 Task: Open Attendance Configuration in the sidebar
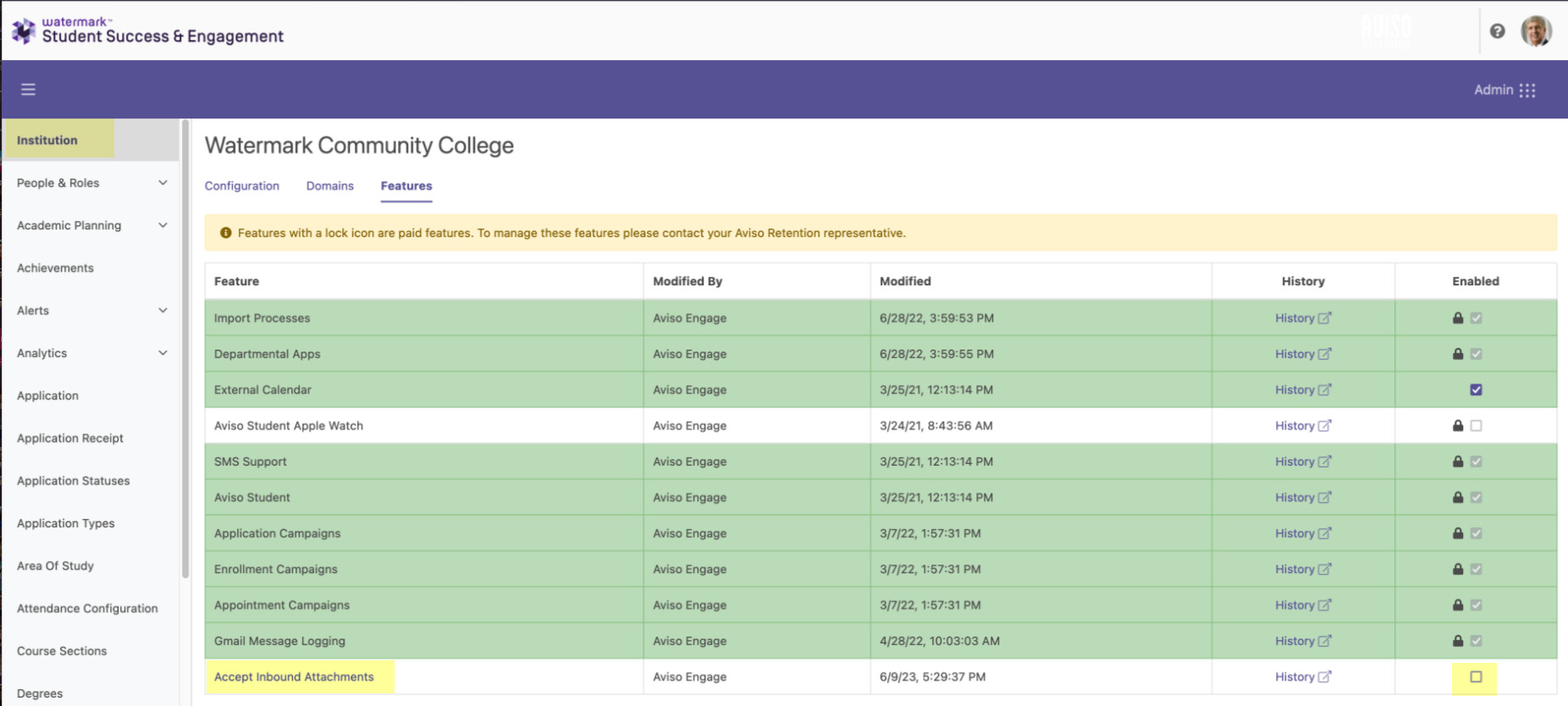pyautogui.click(x=87, y=609)
